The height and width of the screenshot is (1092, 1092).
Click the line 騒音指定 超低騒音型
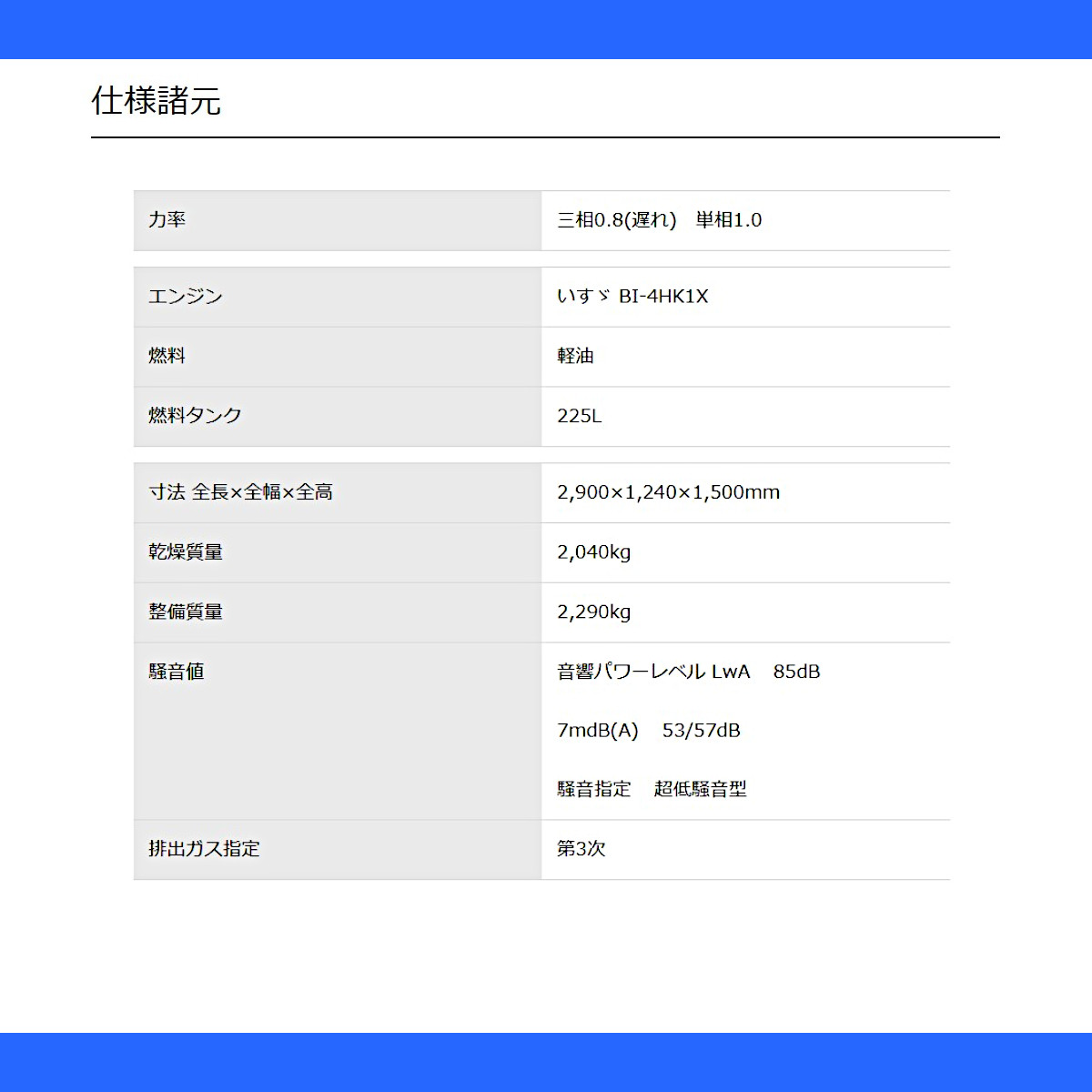652,789
